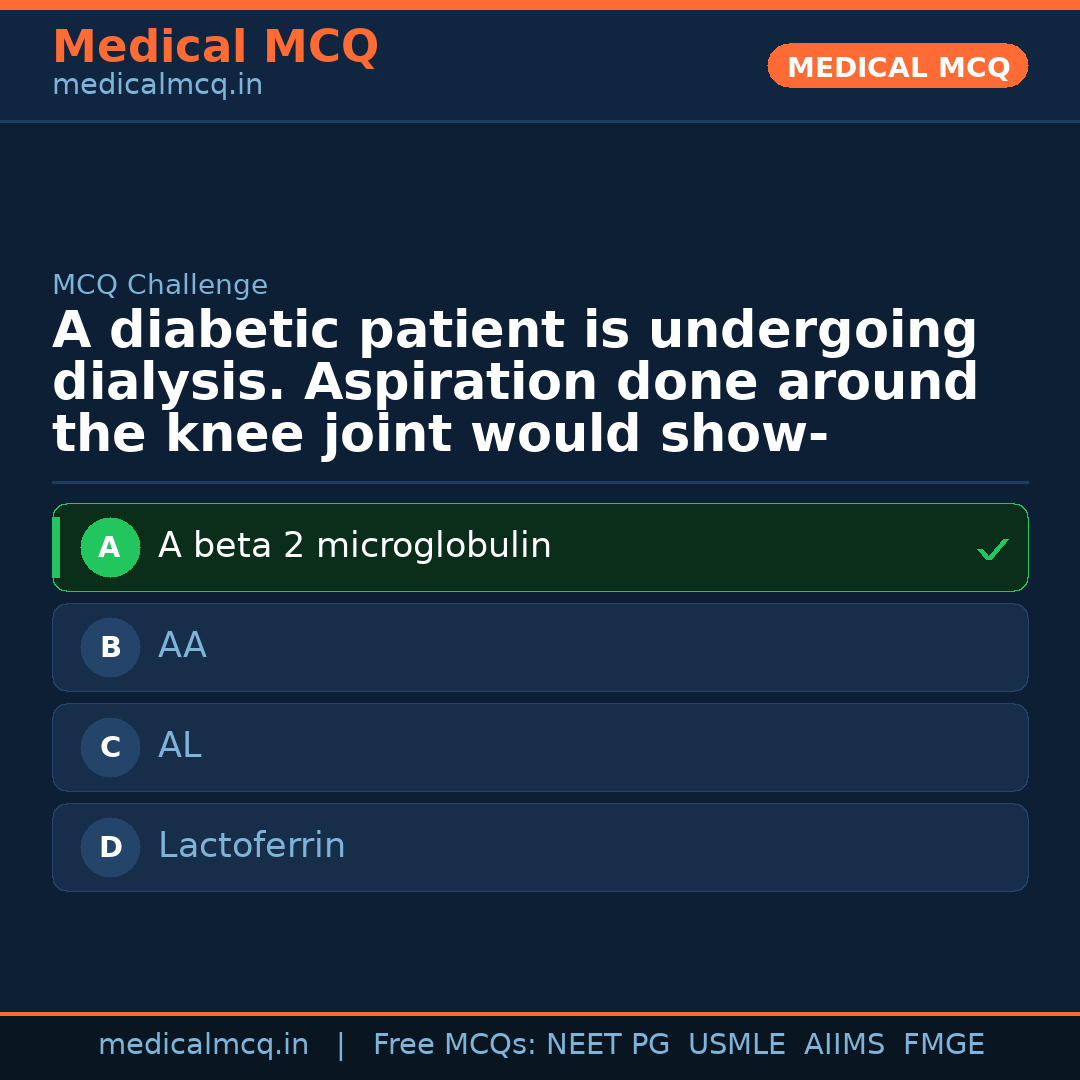Pick the "AL" answer text

click(180, 746)
